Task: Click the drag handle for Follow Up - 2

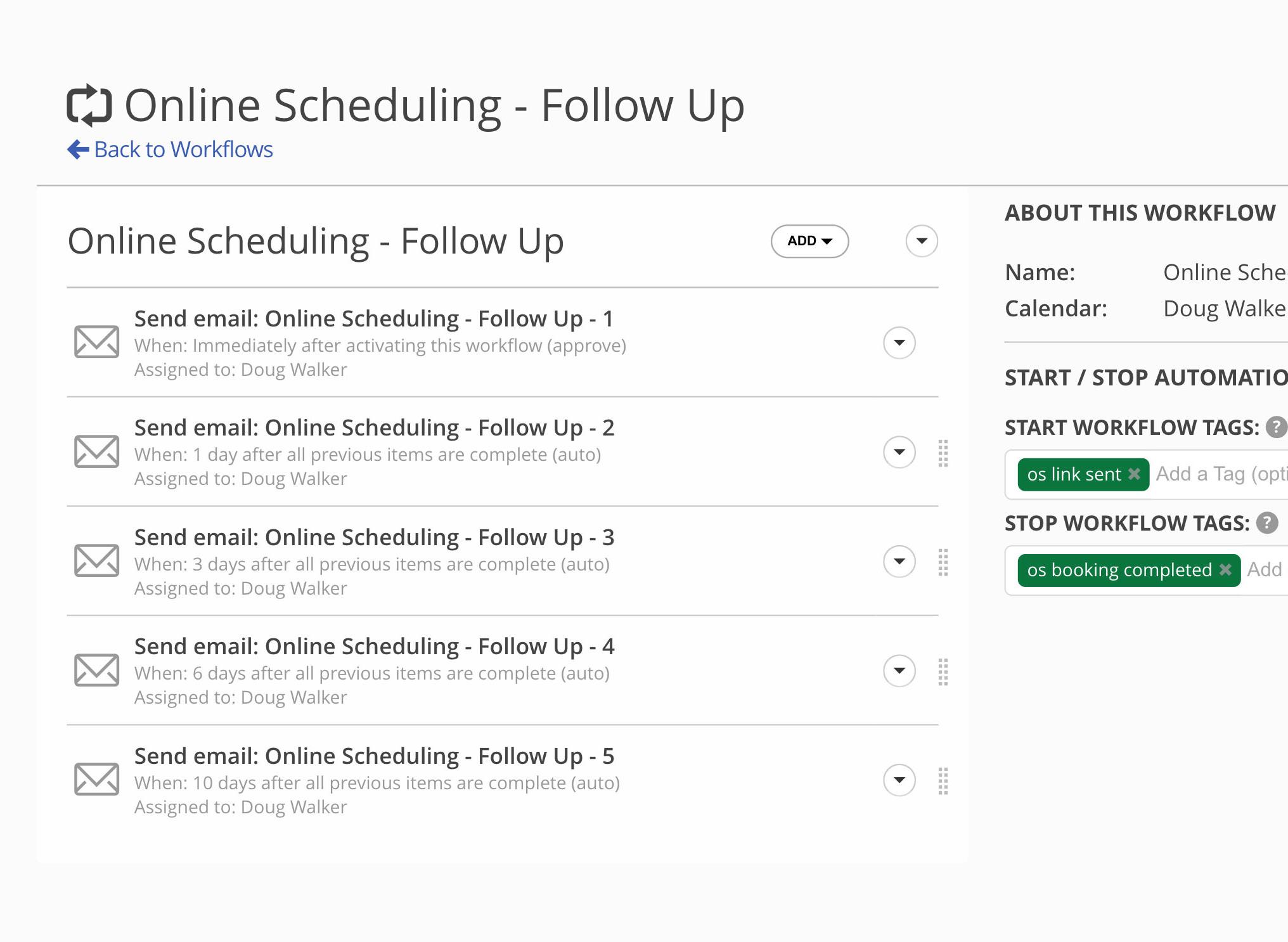Action: [943, 453]
